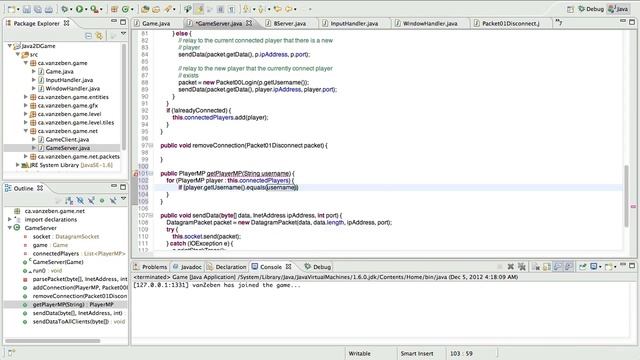
Task: Toggle Hide Fields in Outline toolbar
Action: tap(80, 200)
